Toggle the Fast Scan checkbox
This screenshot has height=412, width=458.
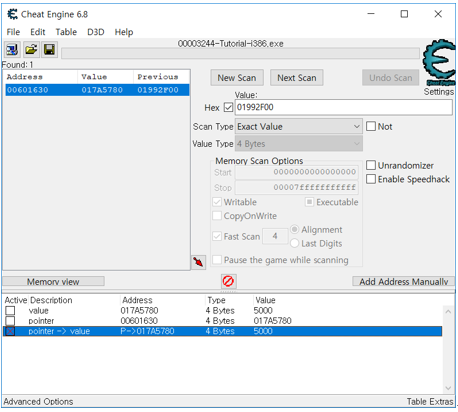217,236
